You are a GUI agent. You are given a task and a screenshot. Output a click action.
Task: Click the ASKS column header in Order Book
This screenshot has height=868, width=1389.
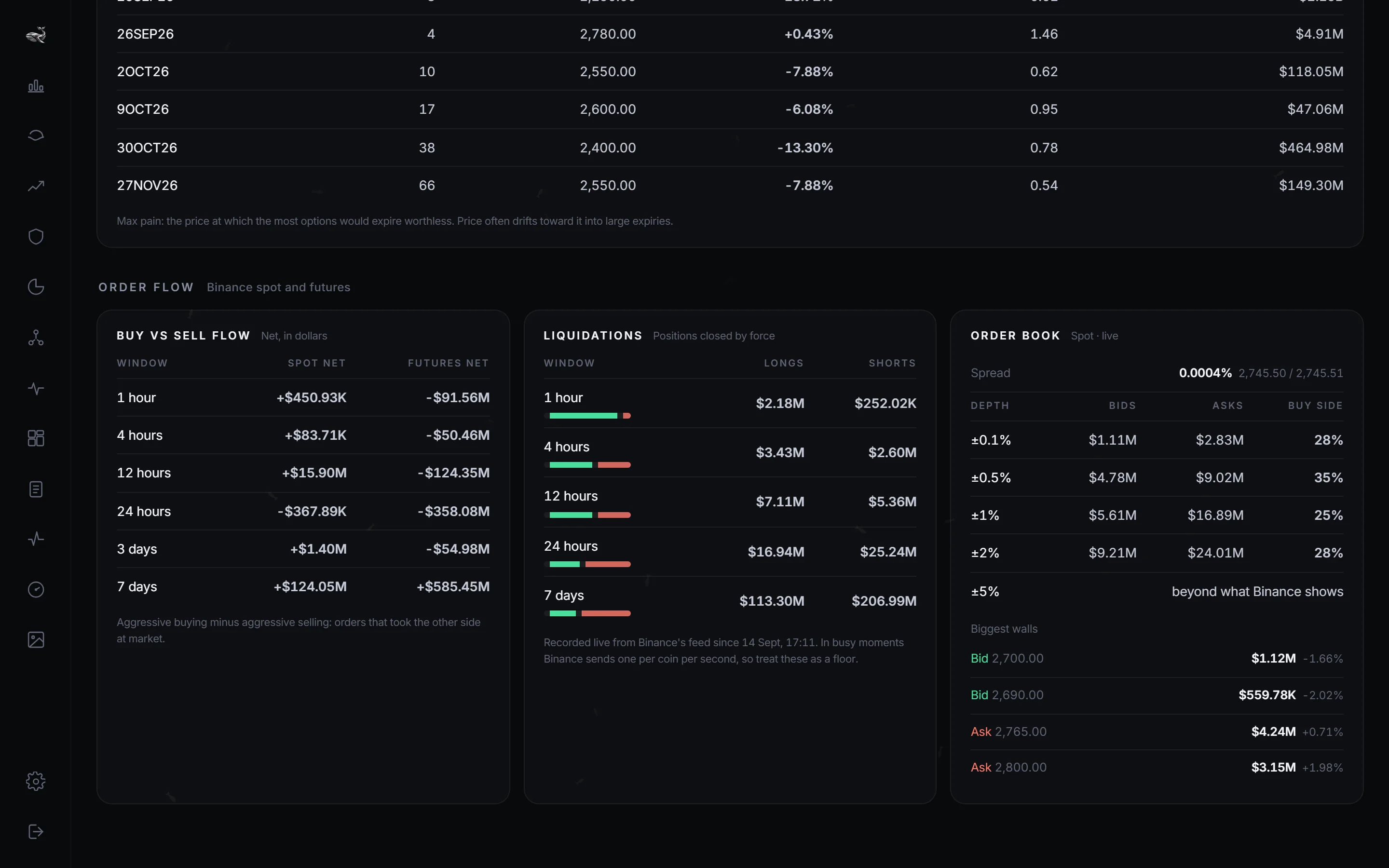tap(1228, 405)
